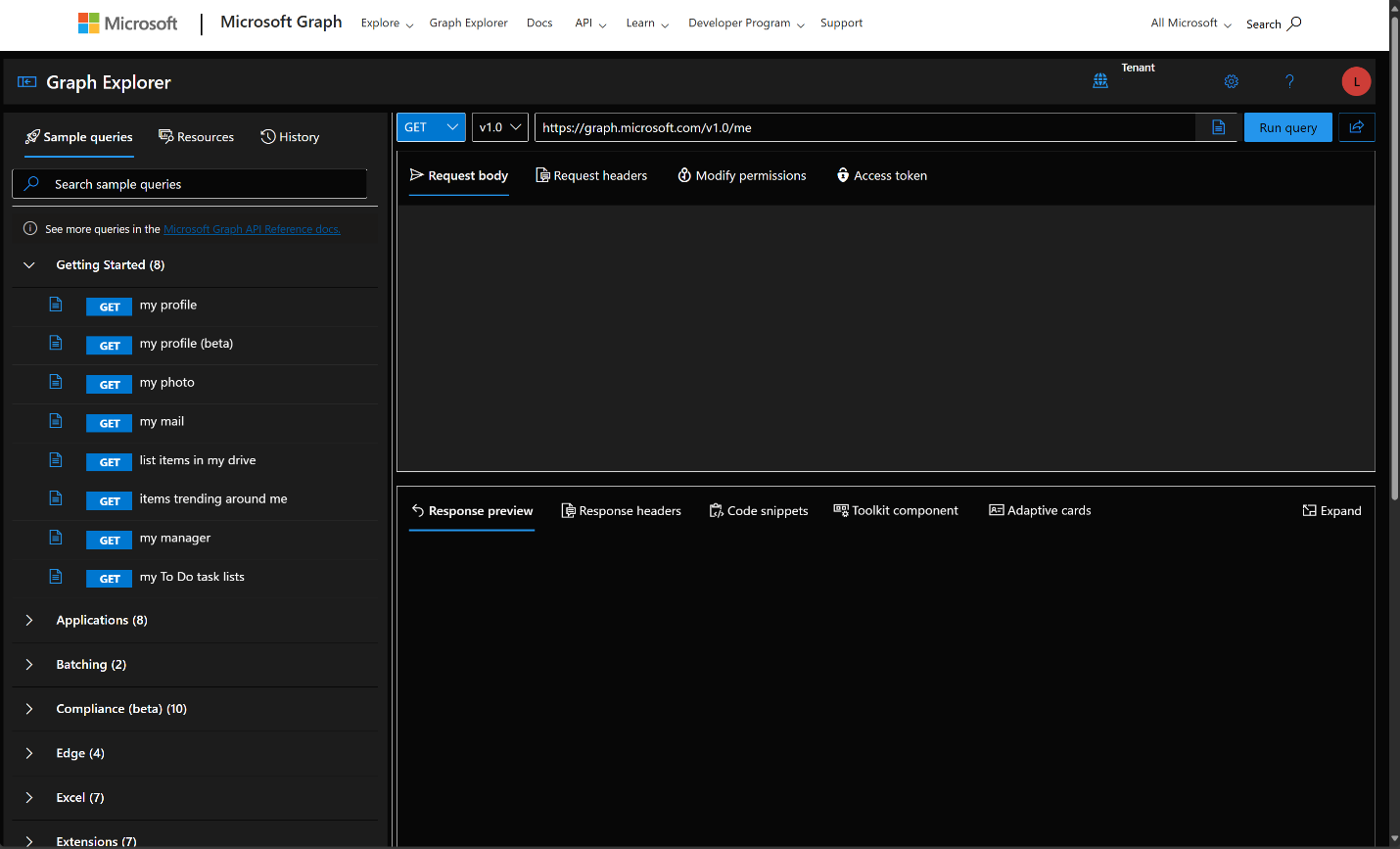Screen dimensions: 1400x849
Task: Click the document icon beside Run query
Action: 1217,127
